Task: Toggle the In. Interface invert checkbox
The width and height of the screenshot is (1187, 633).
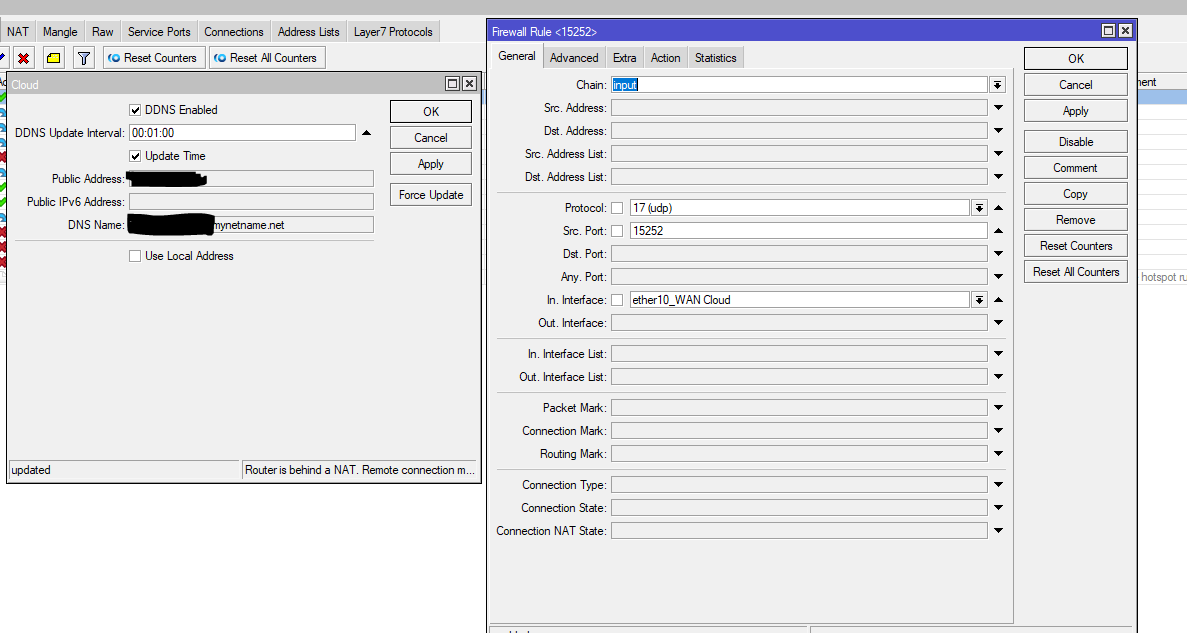Action: (617, 300)
